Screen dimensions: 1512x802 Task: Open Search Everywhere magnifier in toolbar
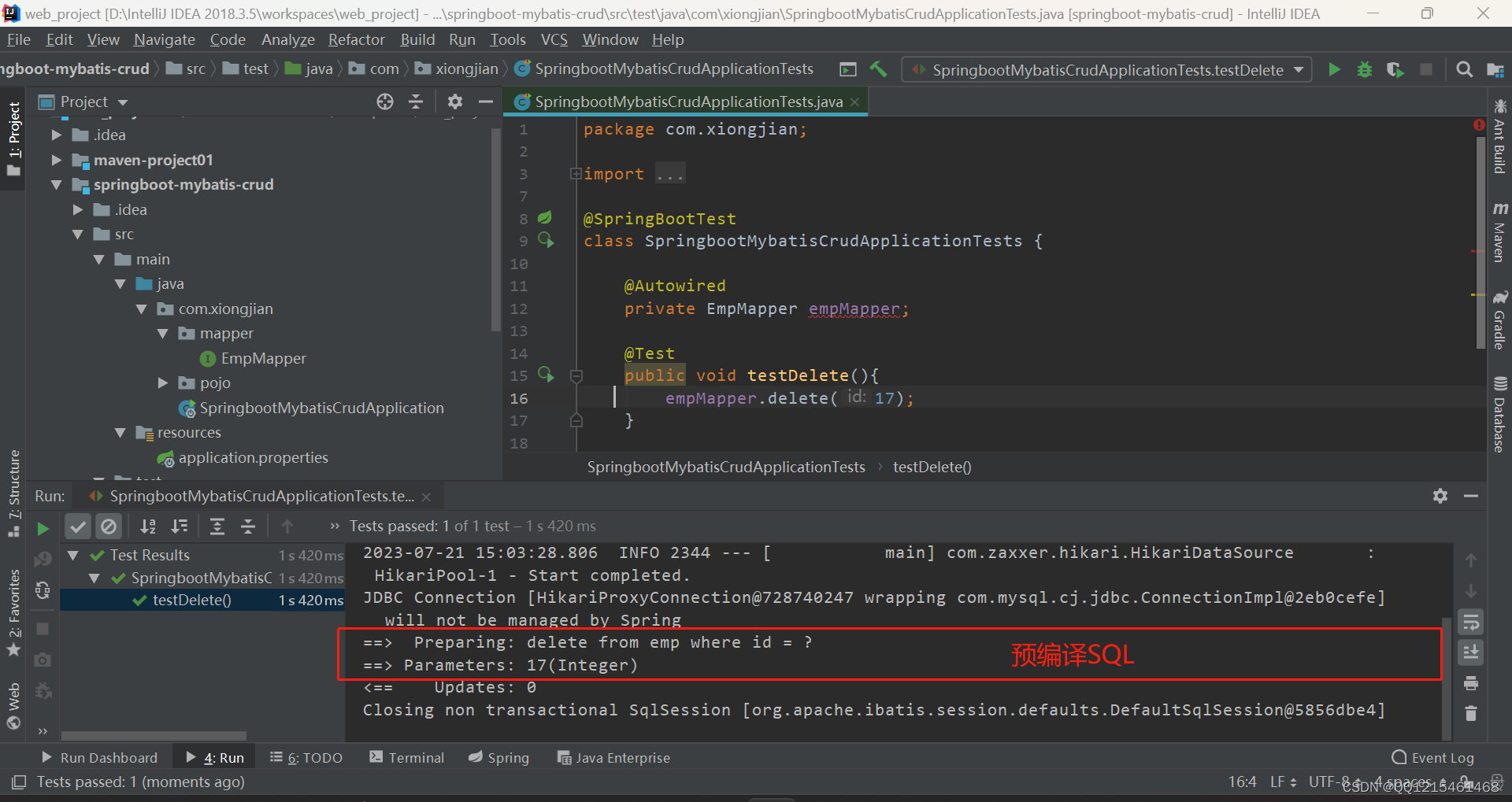point(1464,69)
